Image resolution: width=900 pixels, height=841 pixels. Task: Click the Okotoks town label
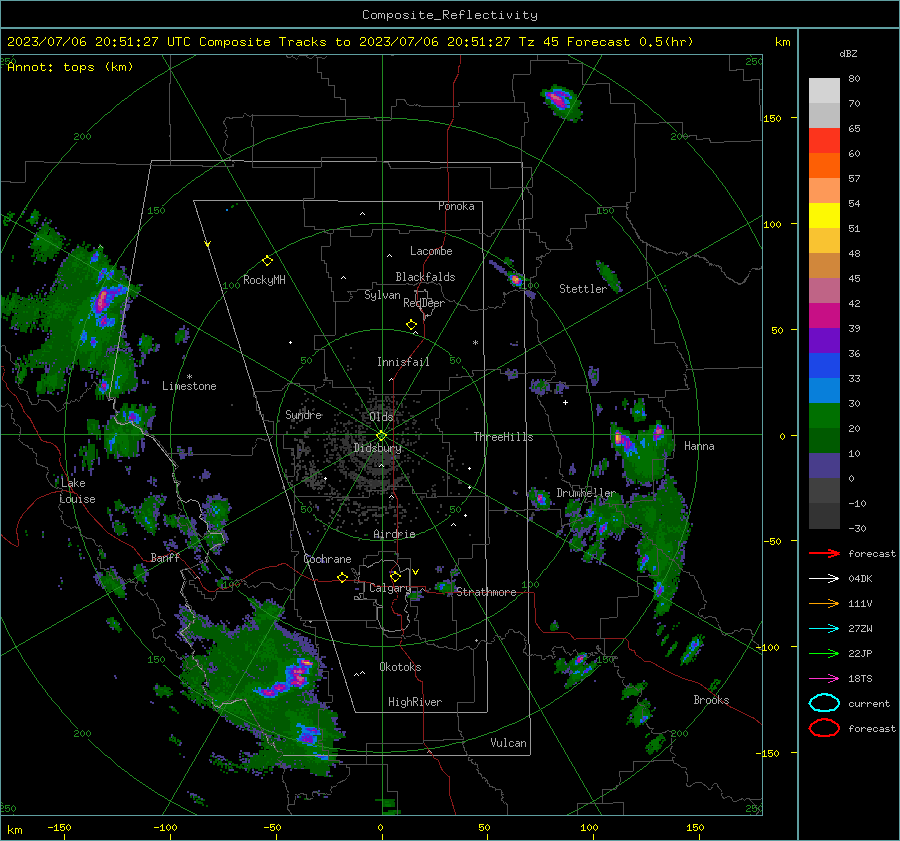pyautogui.click(x=400, y=667)
